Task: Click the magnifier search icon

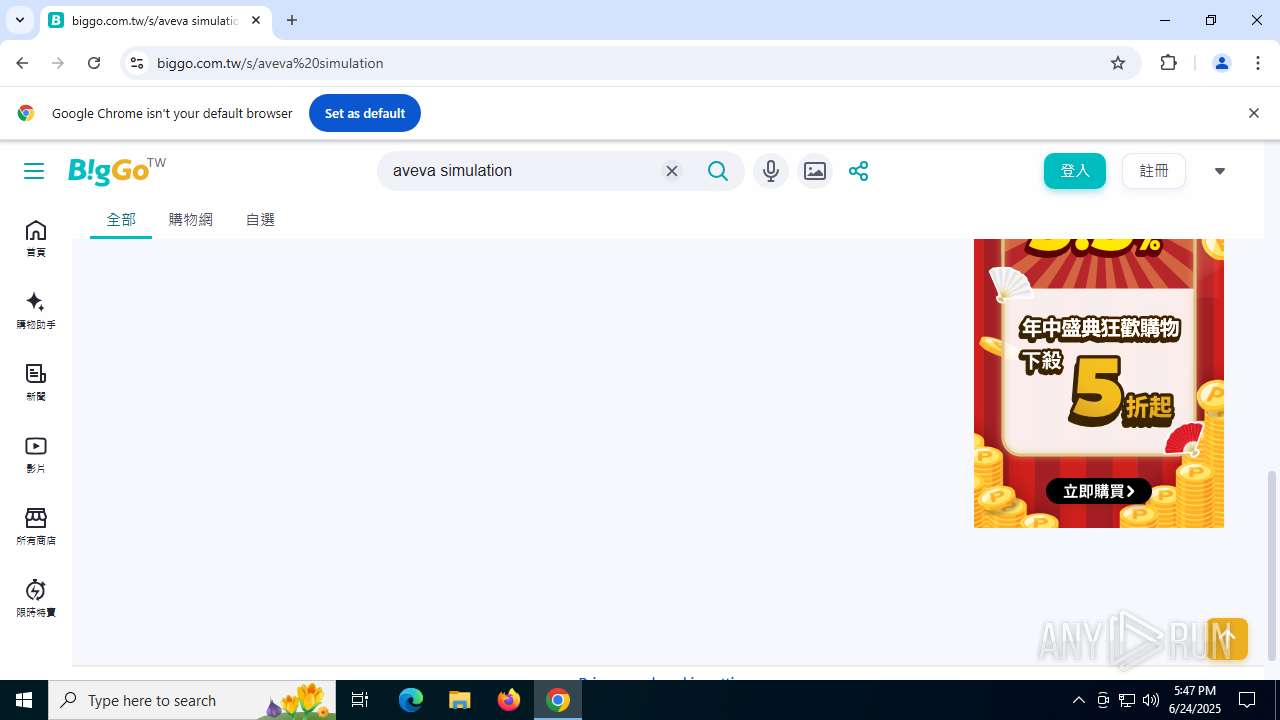Action: coord(718,171)
